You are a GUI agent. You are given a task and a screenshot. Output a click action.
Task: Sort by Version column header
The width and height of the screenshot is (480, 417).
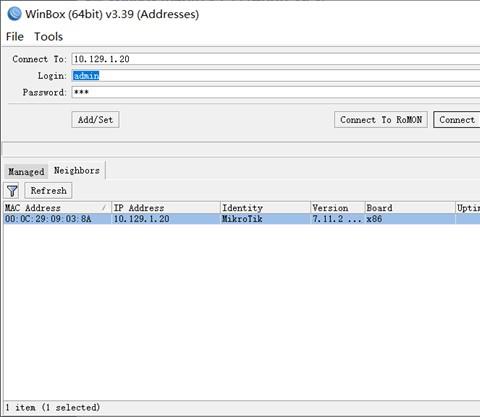(337, 208)
